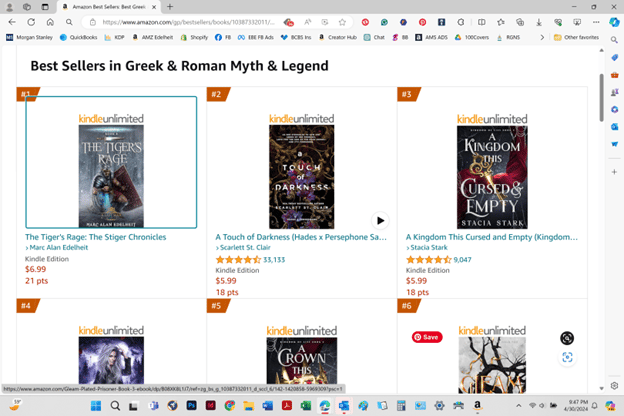Open the Read aloud icon in address bar
624x416 pixels.
(x=308, y=22)
